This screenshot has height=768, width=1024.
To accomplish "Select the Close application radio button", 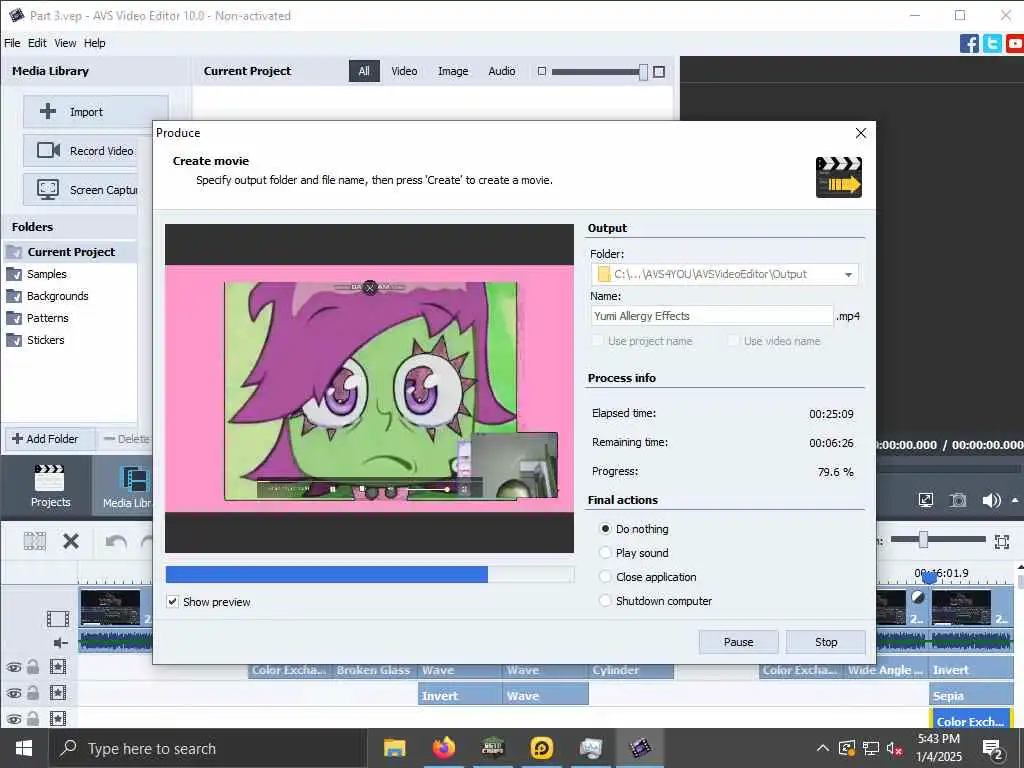I will (605, 577).
